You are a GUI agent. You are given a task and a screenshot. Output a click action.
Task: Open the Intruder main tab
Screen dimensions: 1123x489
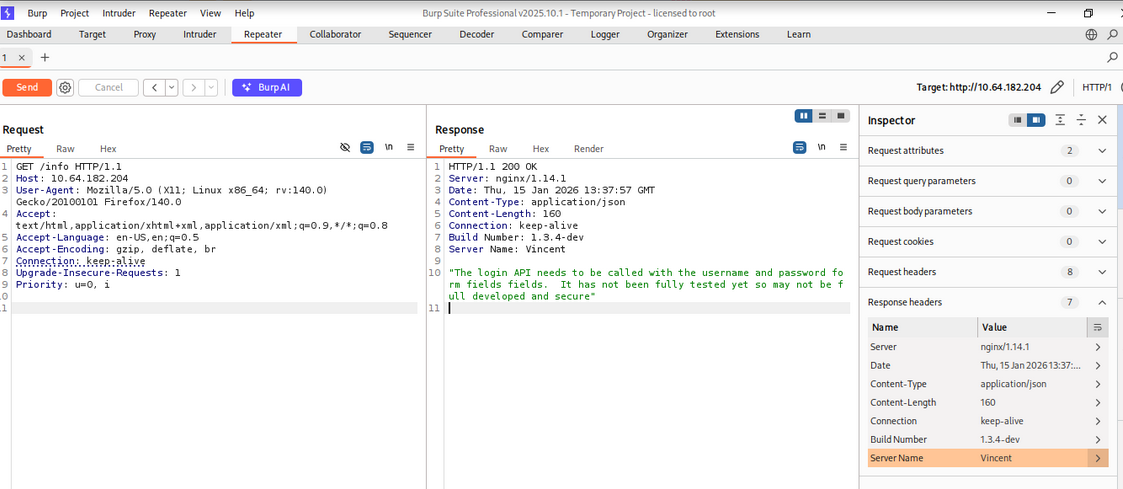199,34
